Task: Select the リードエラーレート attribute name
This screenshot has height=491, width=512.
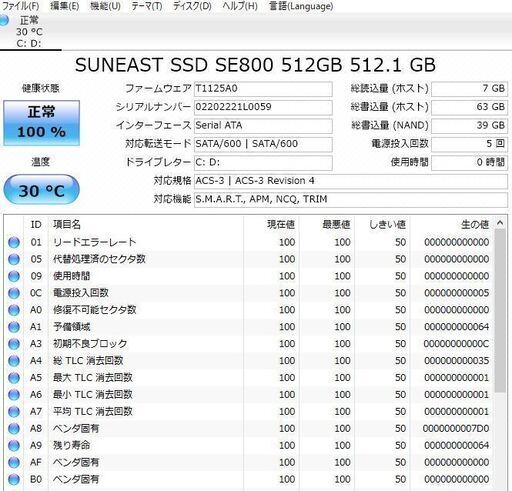Action: point(95,242)
